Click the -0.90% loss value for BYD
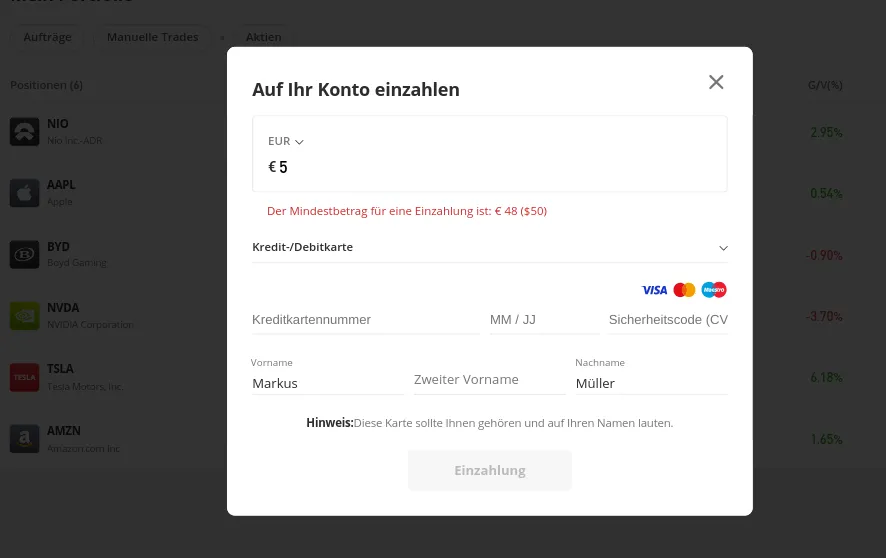 coord(824,255)
